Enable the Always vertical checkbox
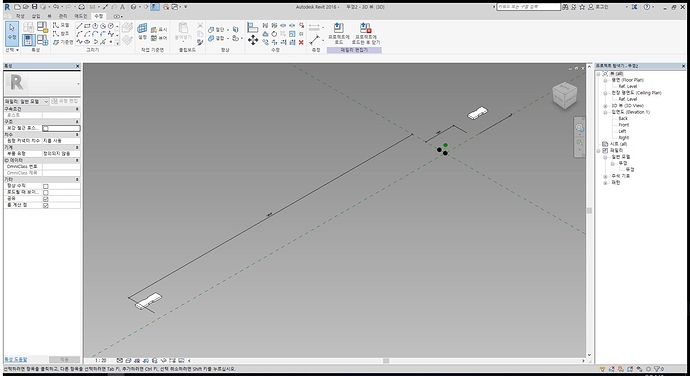This screenshot has width=690, height=376. [x=46, y=186]
